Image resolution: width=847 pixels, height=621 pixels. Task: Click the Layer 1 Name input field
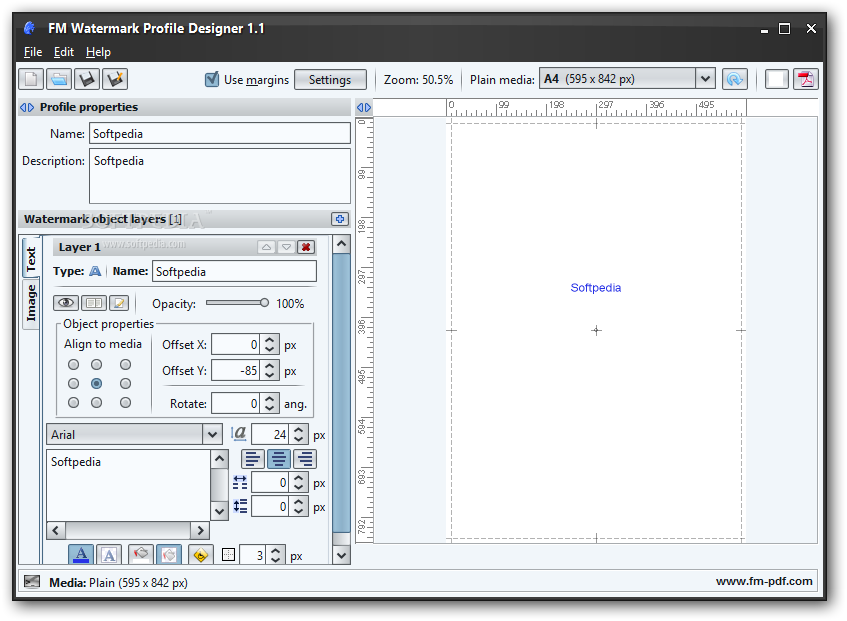tap(234, 272)
